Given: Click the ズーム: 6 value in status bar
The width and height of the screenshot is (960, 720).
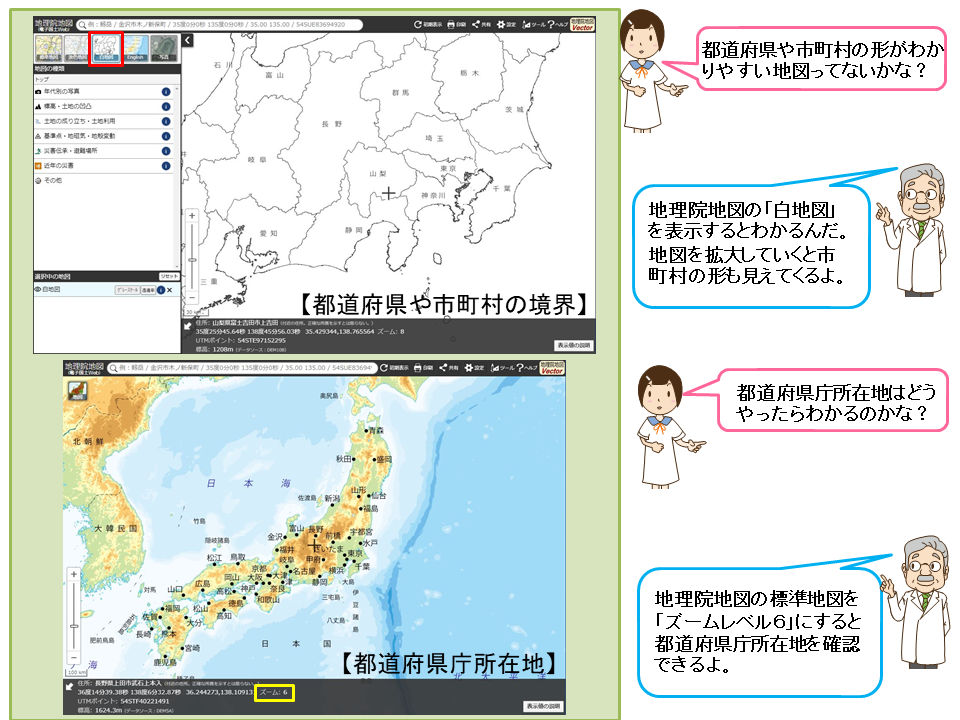Looking at the screenshot, I should (274, 692).
